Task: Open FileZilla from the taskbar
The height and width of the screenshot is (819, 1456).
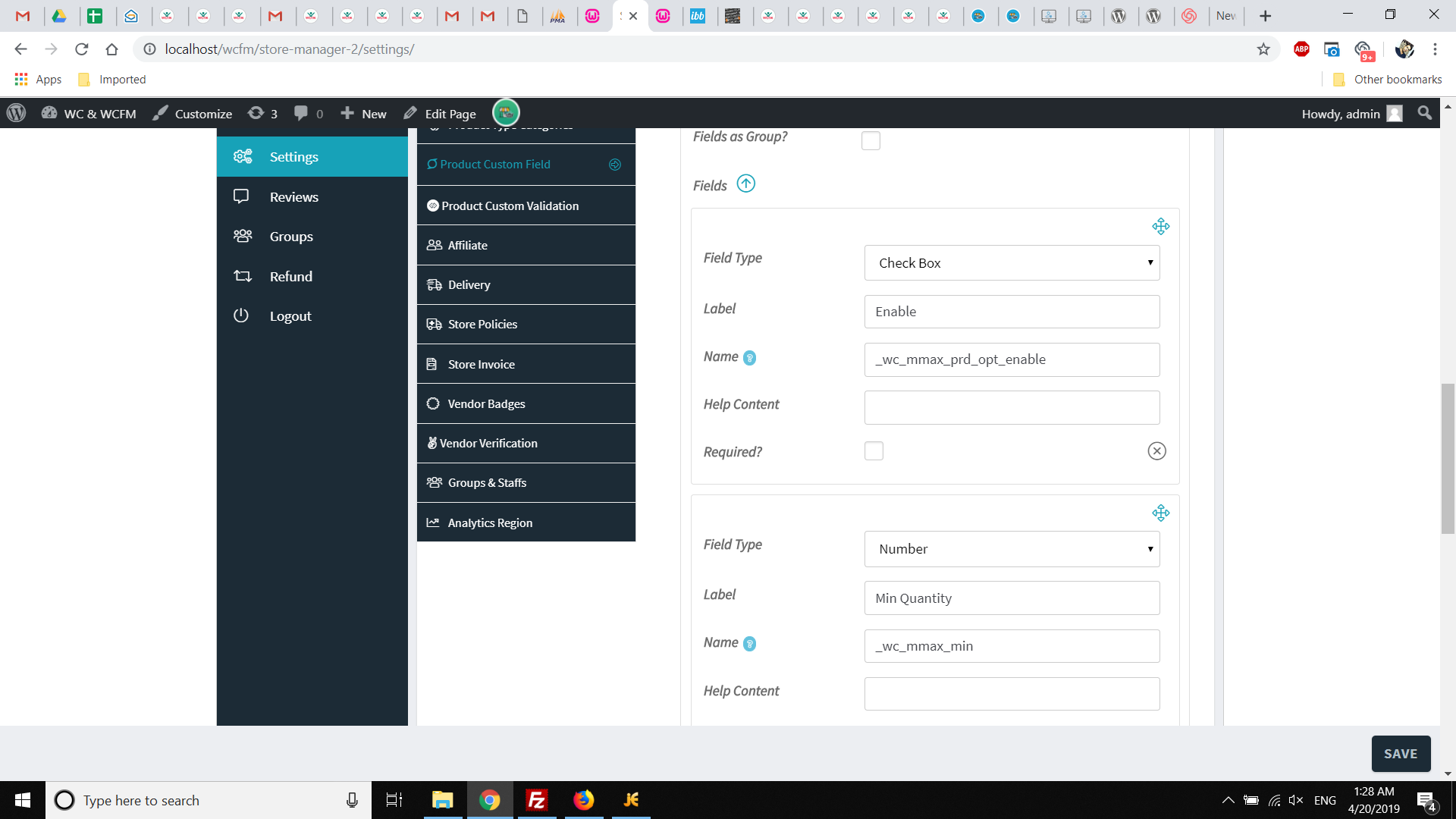Action: point(537,800)
